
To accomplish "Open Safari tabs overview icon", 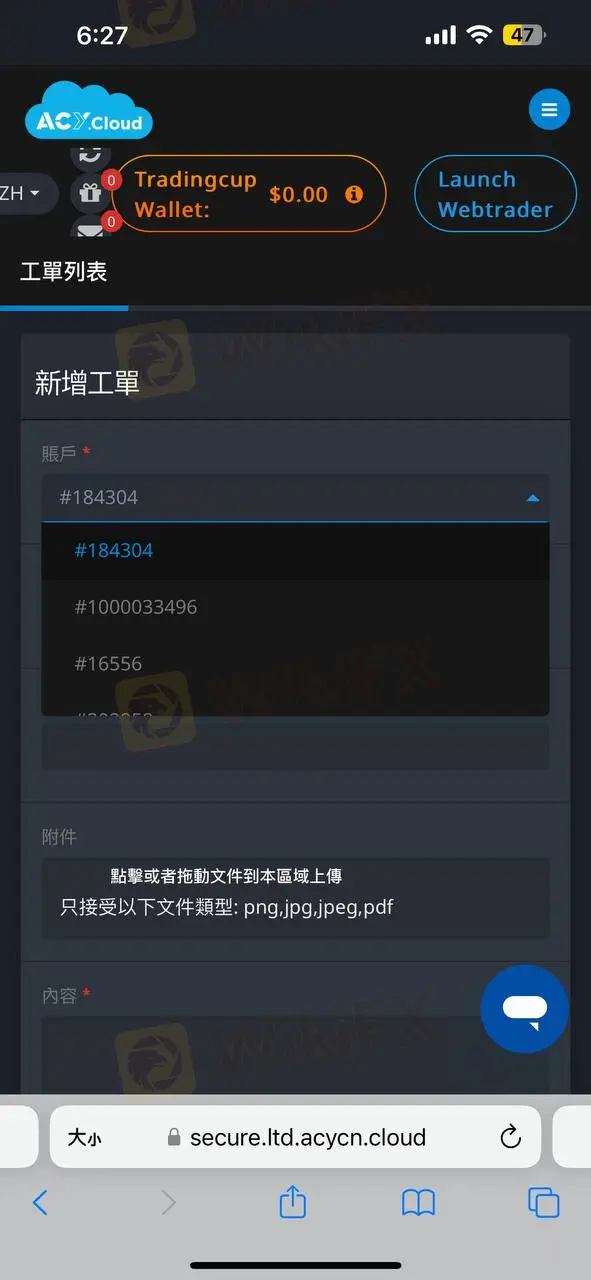I will [x=543, y=1202].
